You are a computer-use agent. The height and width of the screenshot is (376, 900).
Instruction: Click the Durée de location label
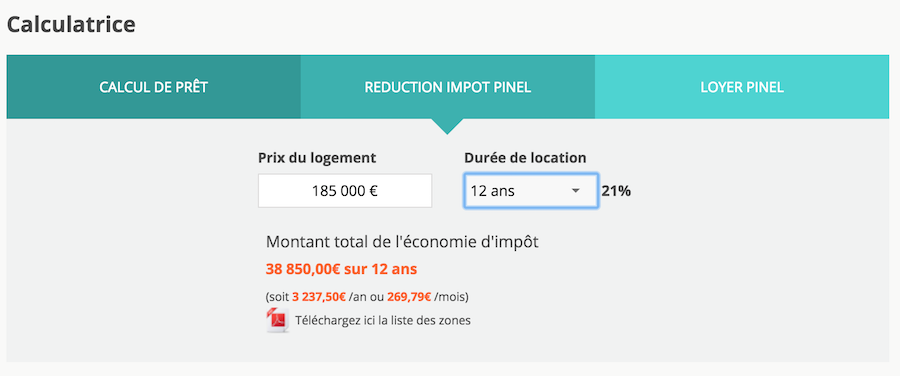525,158
